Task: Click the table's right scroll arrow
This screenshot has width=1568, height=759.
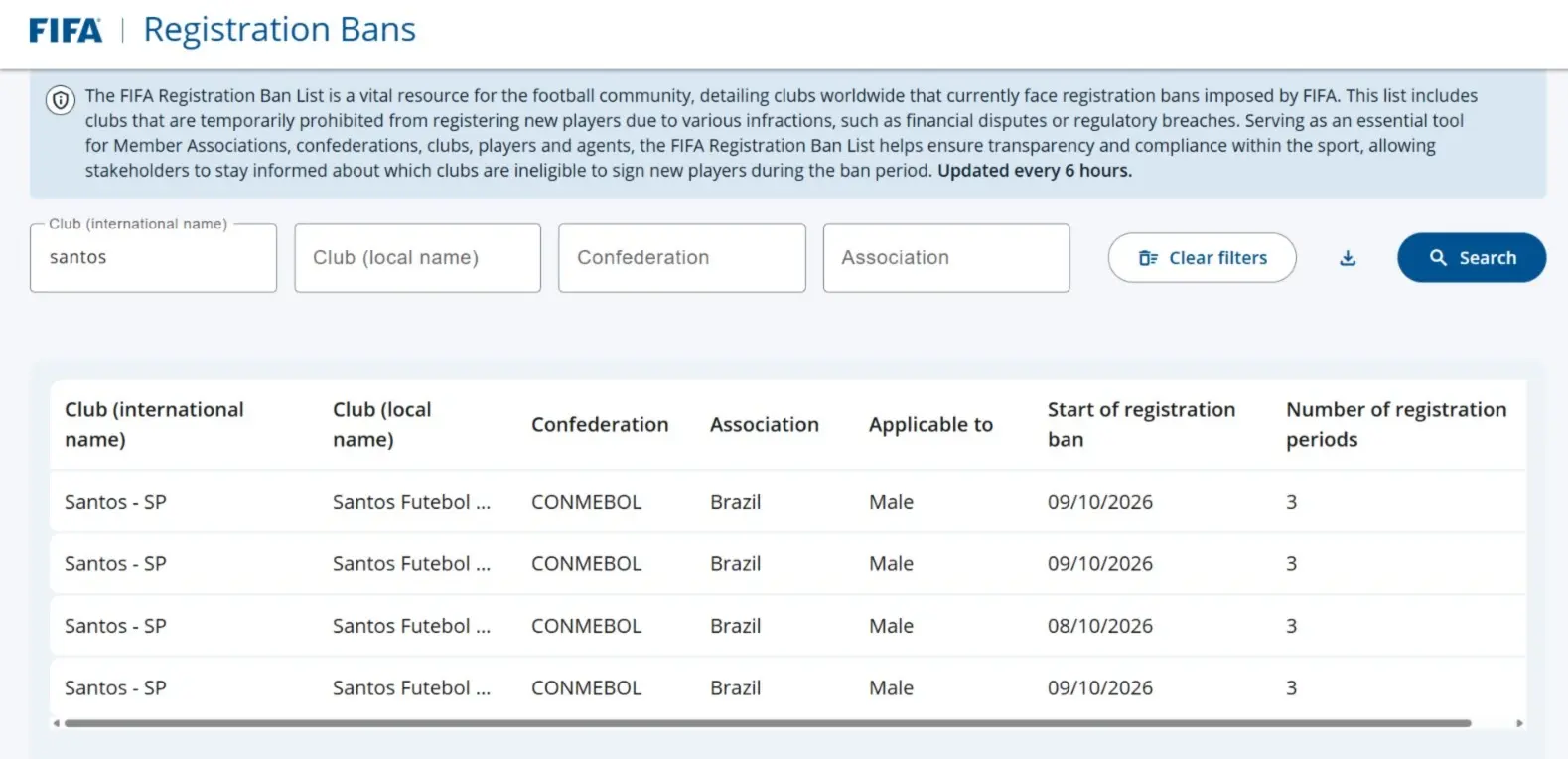Action: [x=1519, y=723]
